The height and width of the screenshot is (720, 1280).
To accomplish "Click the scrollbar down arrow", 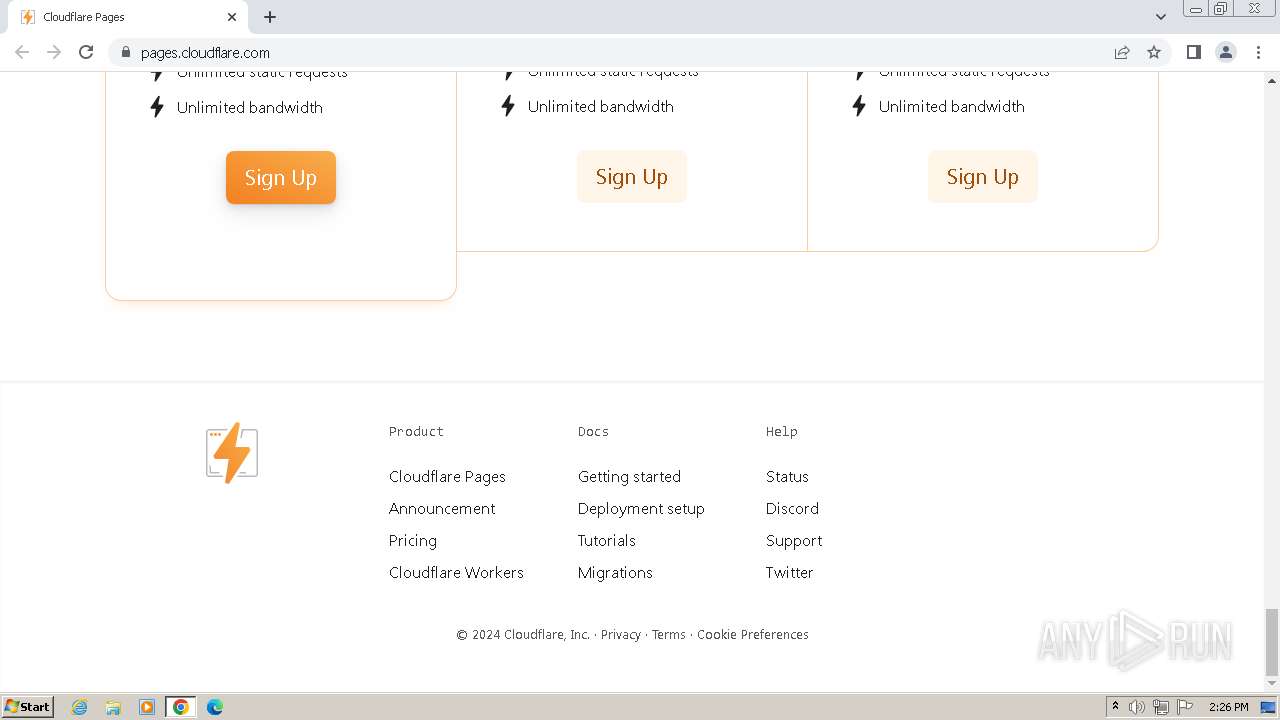I will click(x=1272, y=684).
